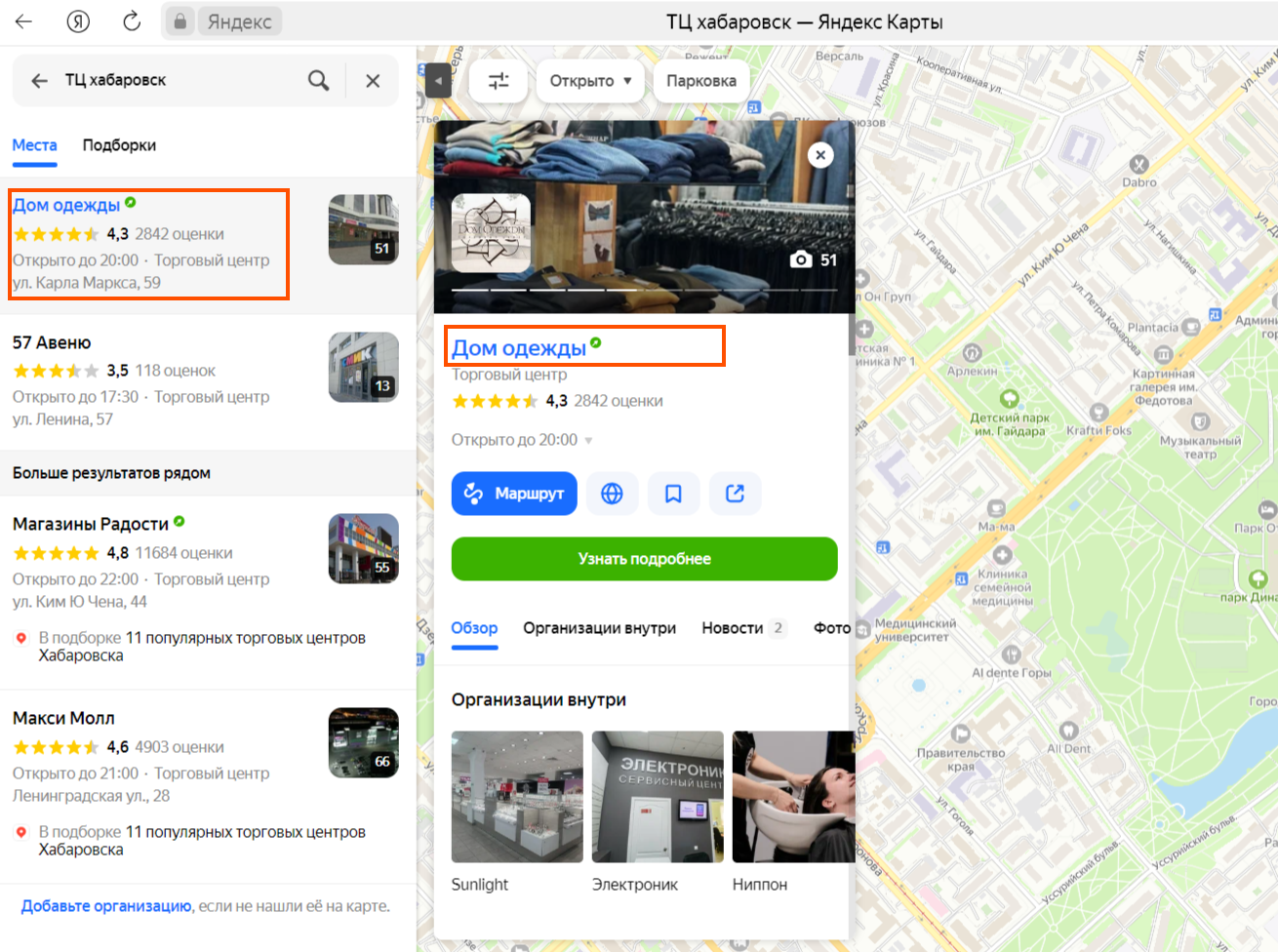Go back in the browser

point(23,21)
